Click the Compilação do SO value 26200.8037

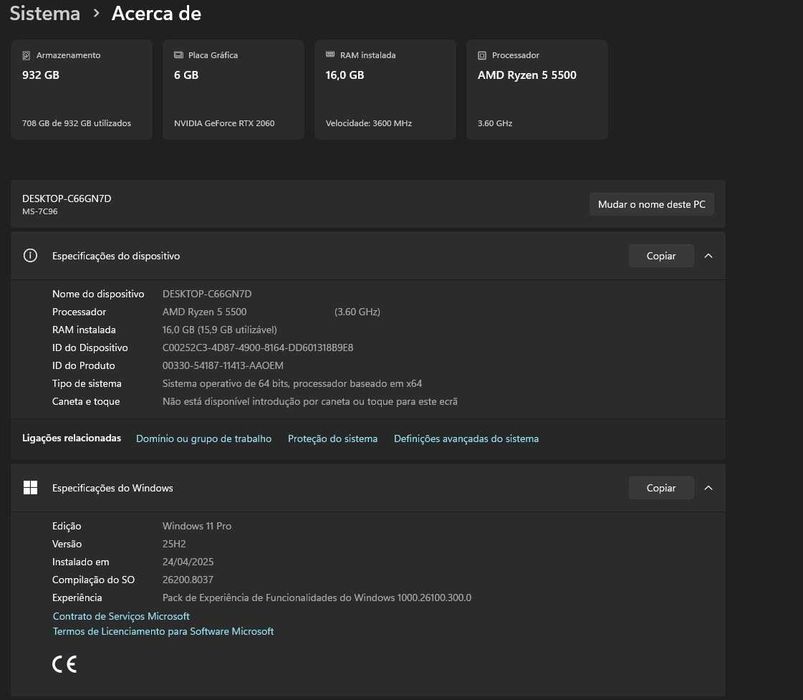click(188, 580)
